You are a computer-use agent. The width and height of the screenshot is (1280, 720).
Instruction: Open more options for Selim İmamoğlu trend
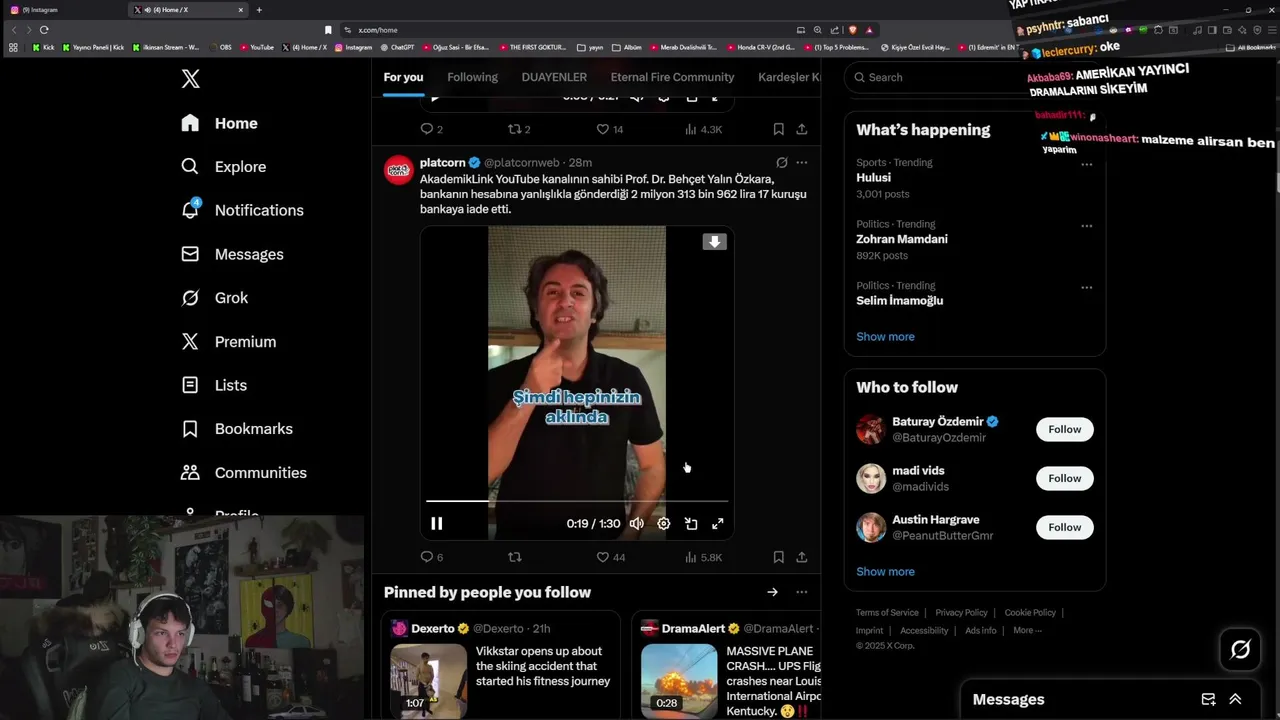(1086, 287)
